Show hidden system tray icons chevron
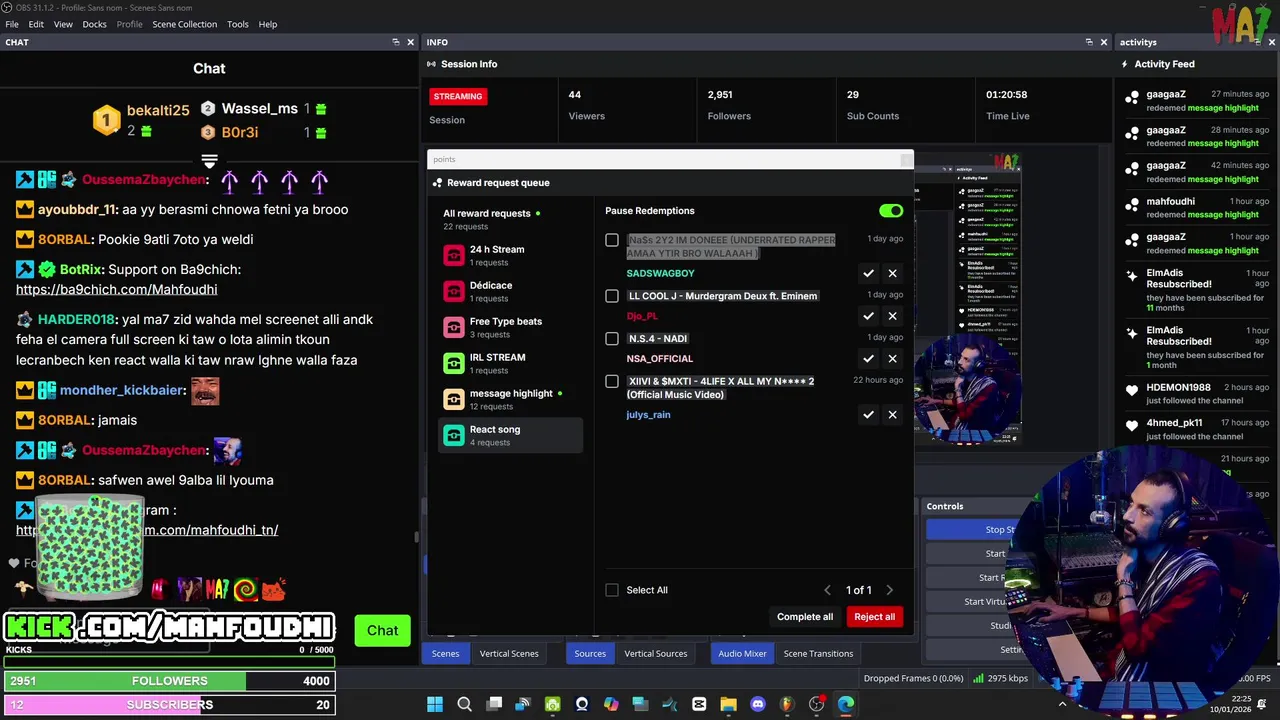Image resolution: width=1280 pixels, height=720 pixels. (1062, 704)
